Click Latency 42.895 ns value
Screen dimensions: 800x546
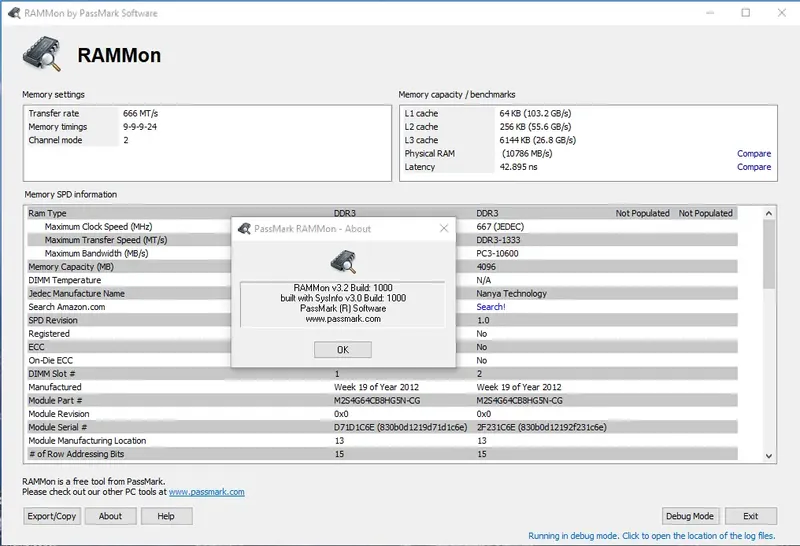(518, 167)
